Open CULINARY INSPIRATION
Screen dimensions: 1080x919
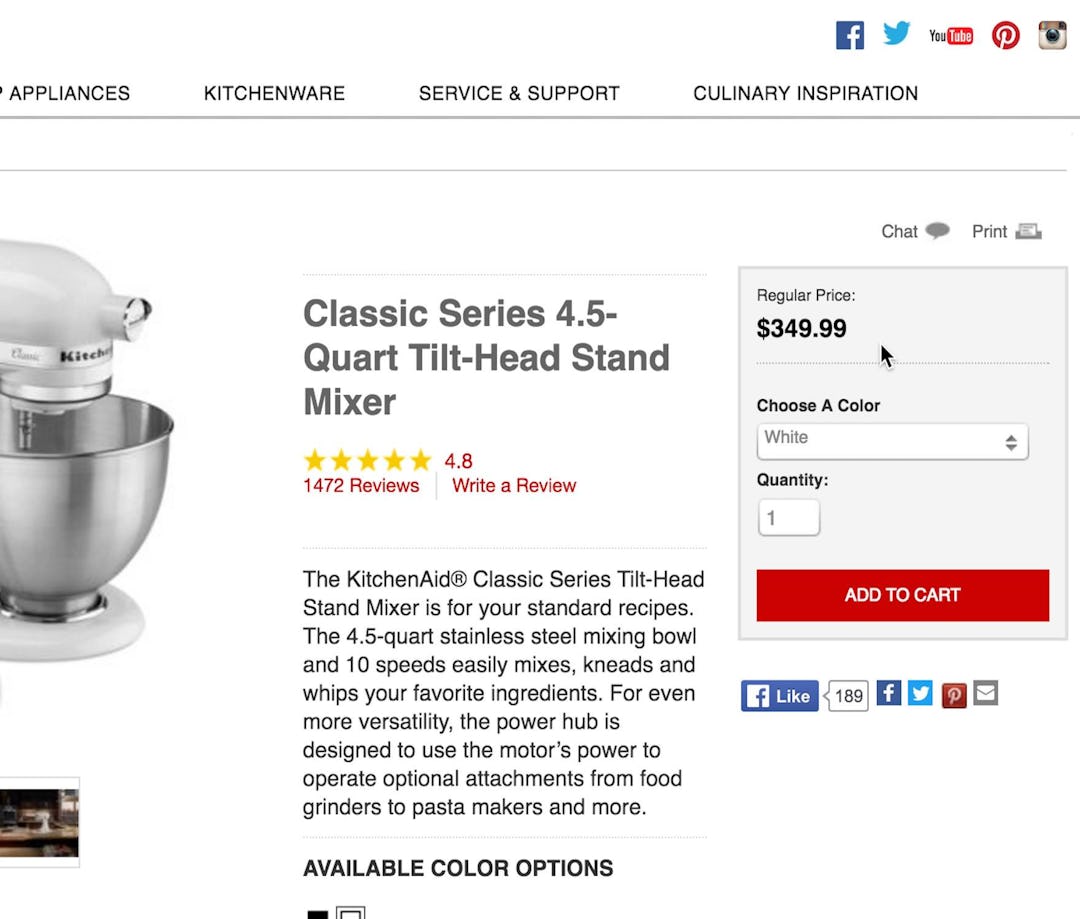pos(805,93)
